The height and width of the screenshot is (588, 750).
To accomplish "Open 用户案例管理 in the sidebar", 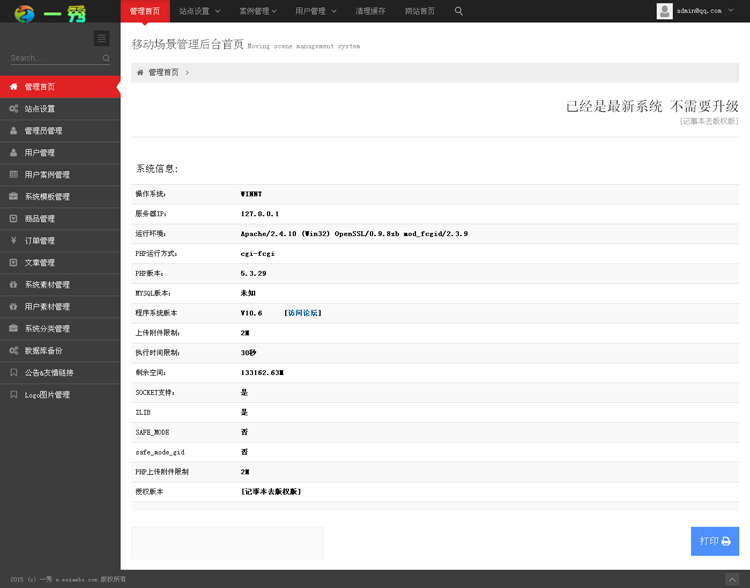I will click(60, 175).
